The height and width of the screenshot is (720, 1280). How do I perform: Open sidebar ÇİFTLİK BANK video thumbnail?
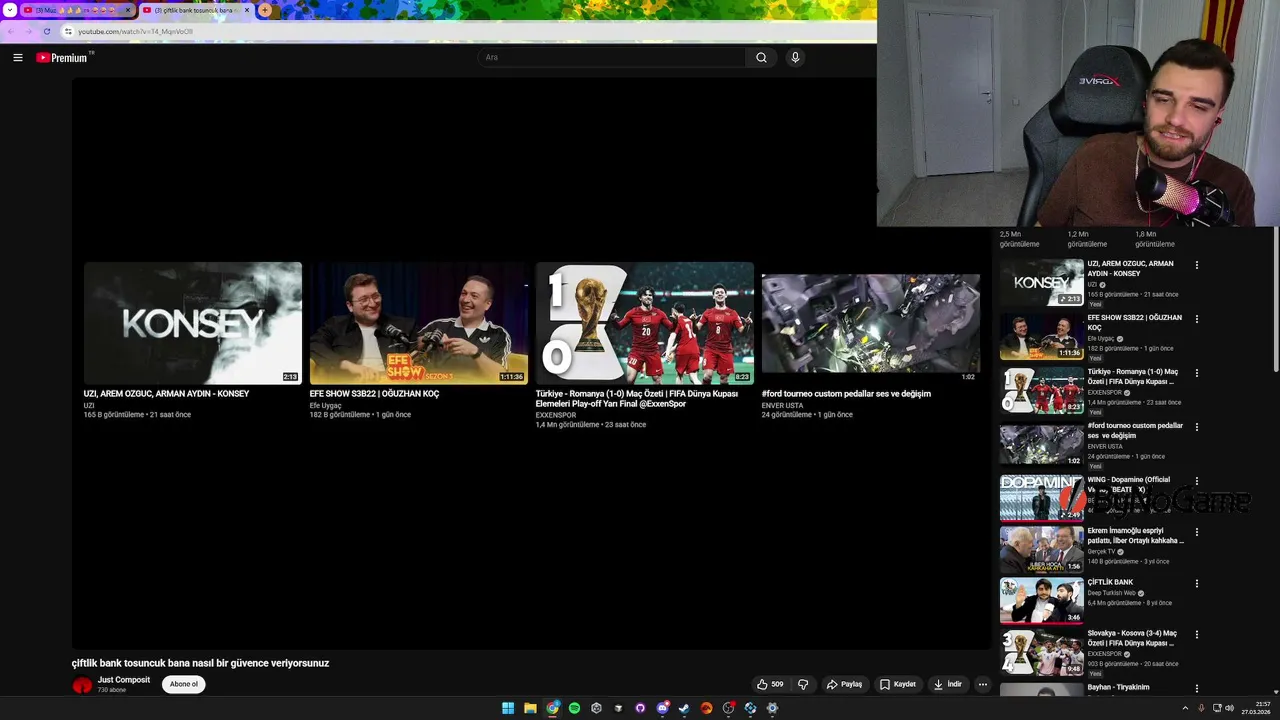click(x=1042, y=600)
